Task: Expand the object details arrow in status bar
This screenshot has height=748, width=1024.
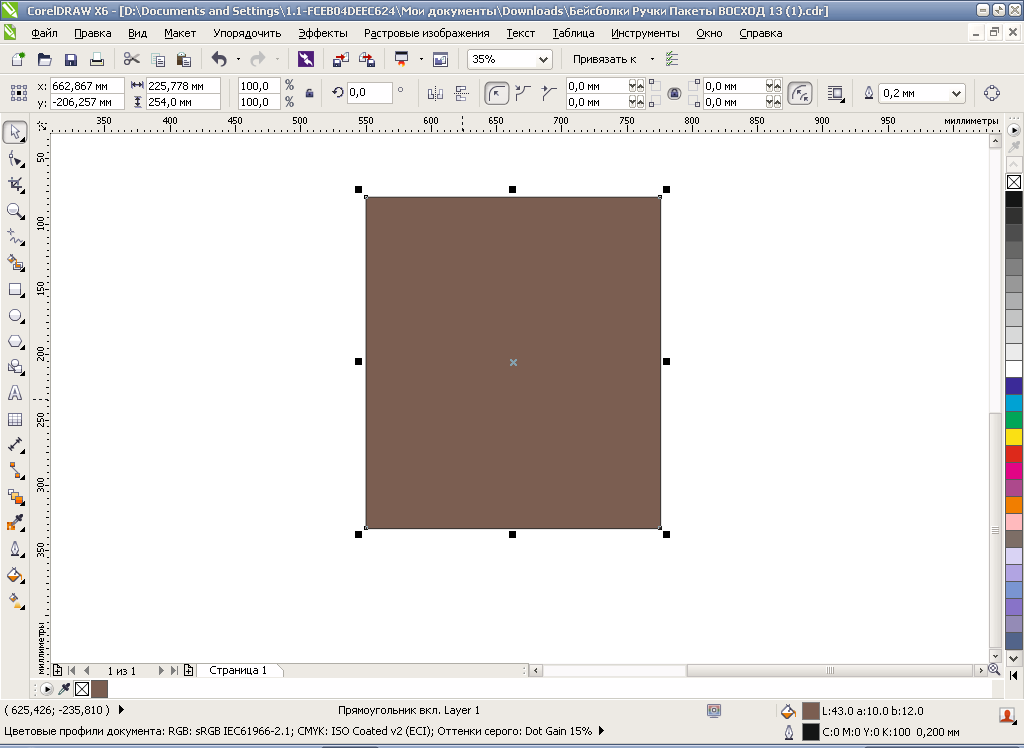Action: point(121,709)
